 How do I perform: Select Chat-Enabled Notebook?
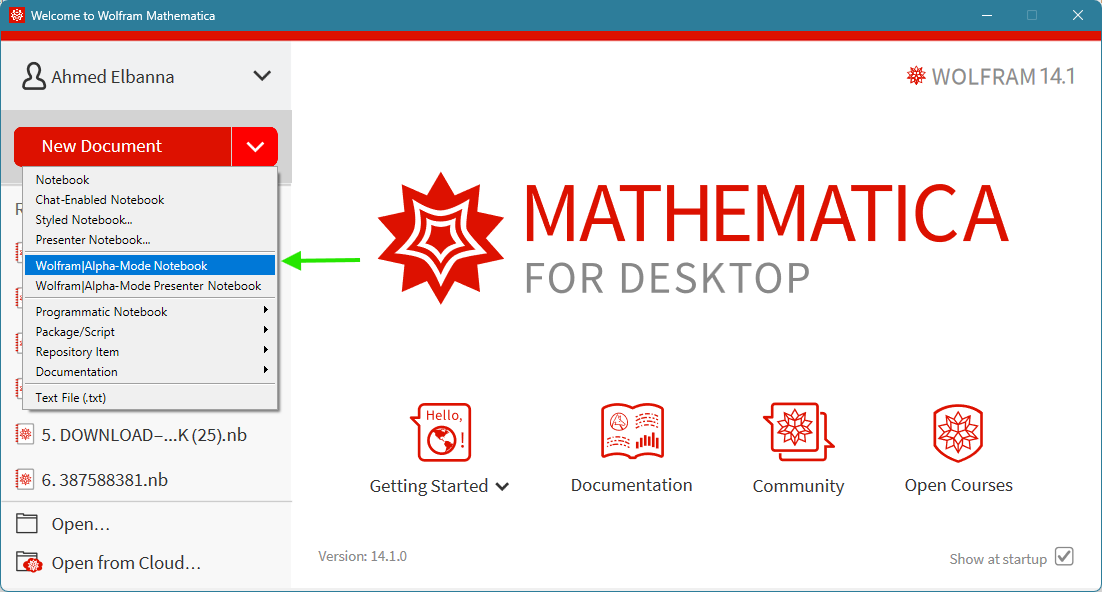click(x=150, y=200)
